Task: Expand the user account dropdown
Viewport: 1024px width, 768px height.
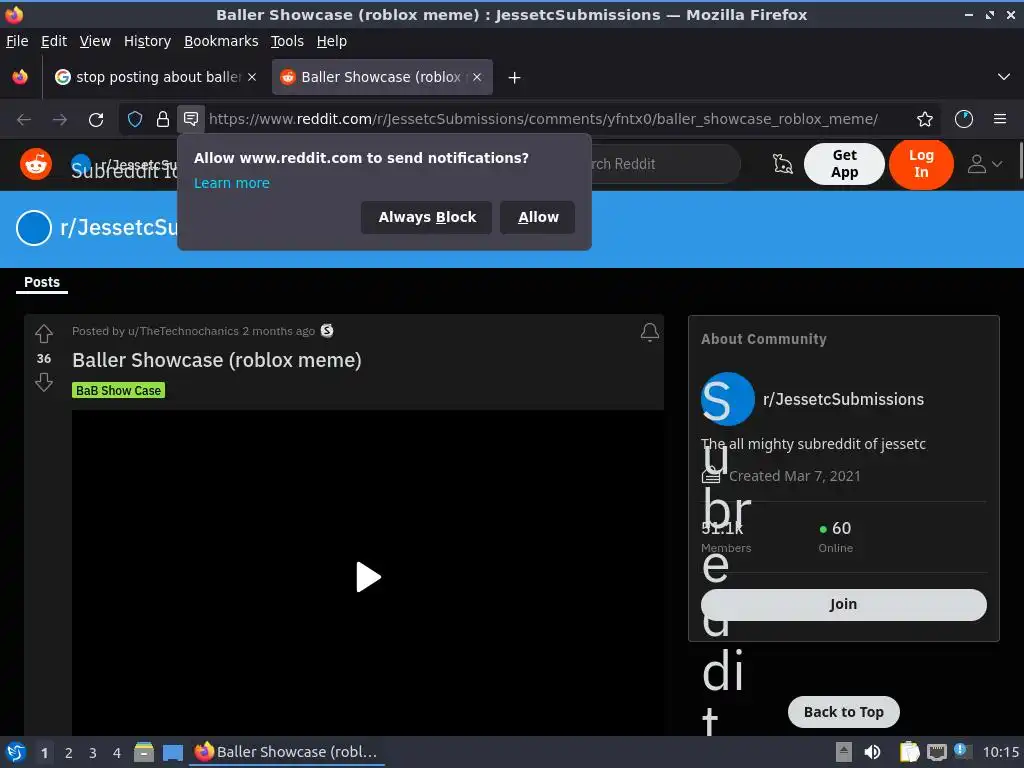Action: (x=984, y=164)
